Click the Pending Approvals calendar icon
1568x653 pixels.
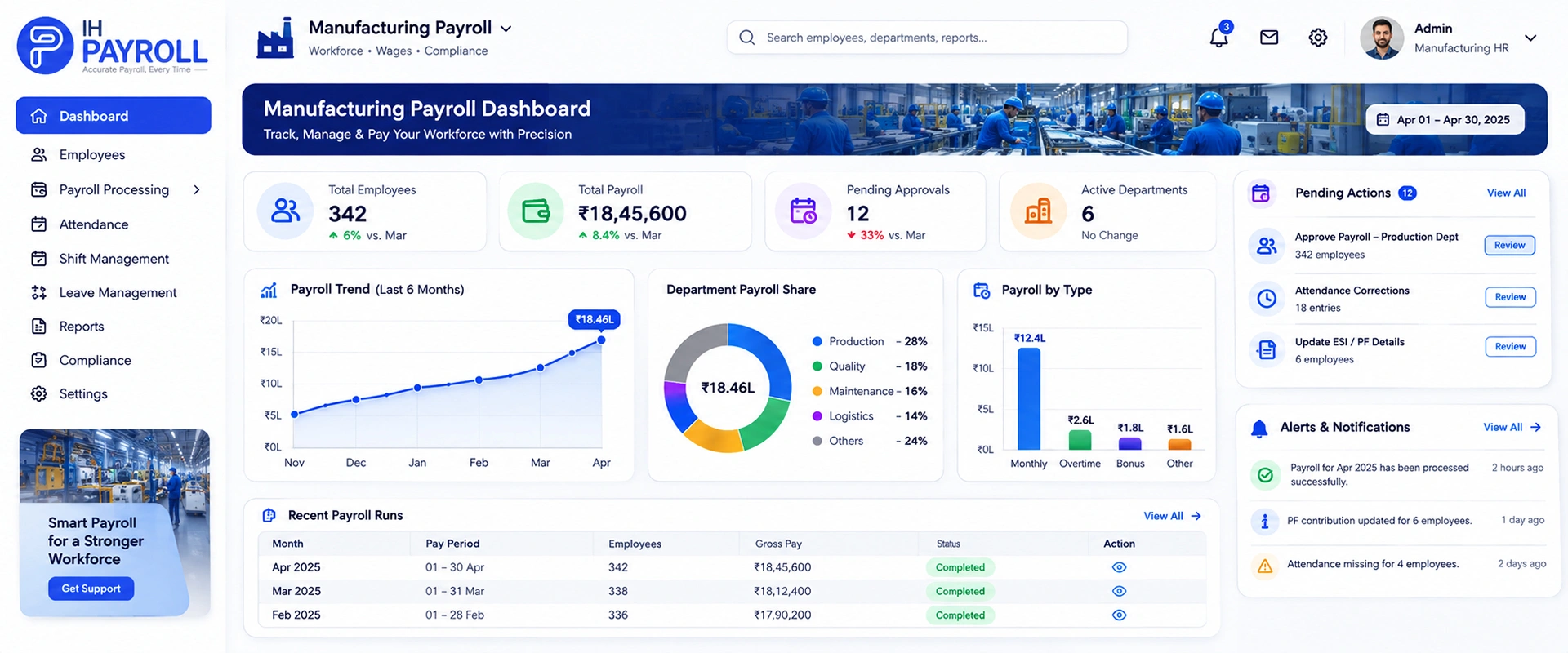coord(803,211)
